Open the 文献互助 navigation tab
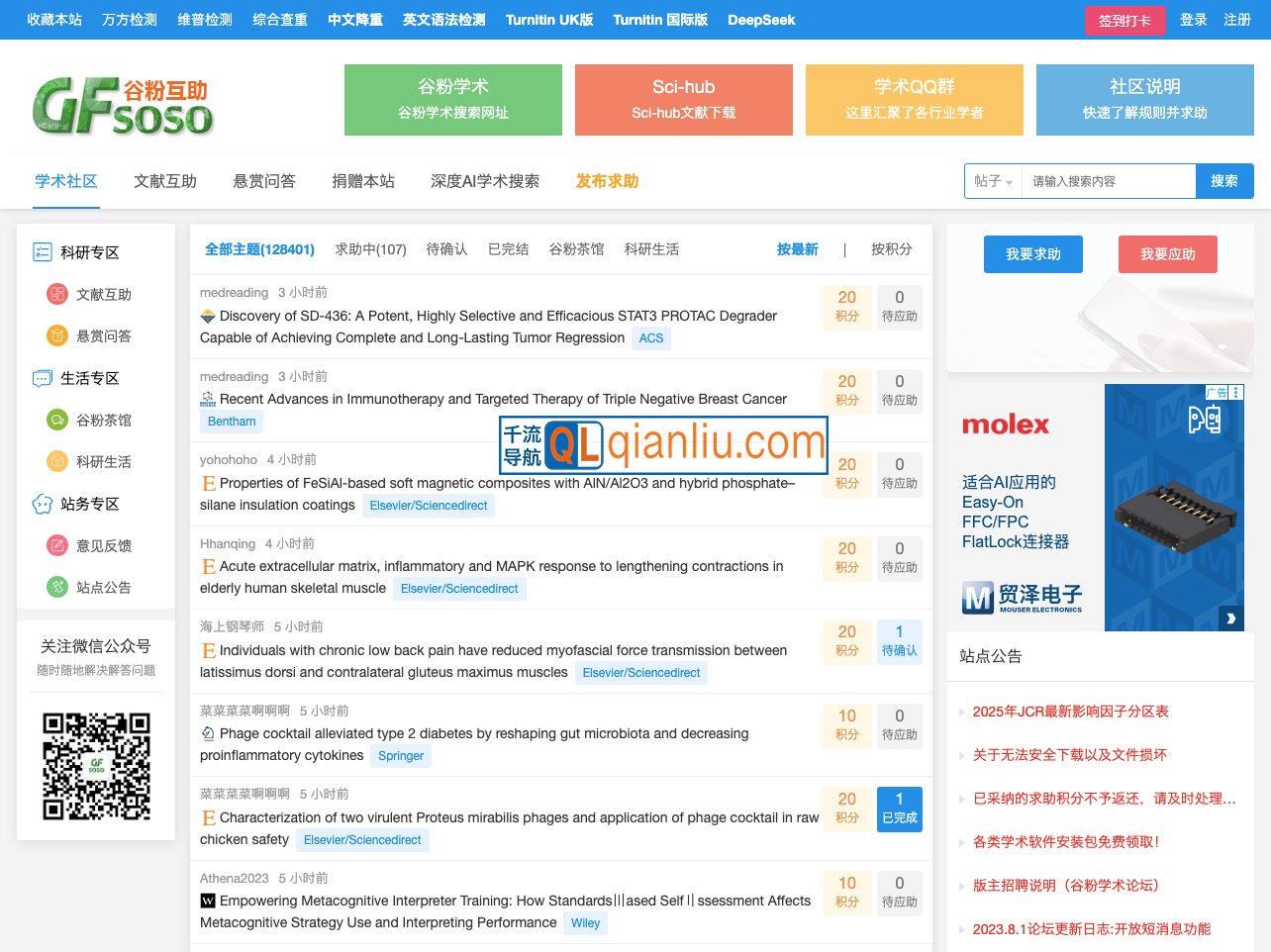1271x952 pixels. pos(165,181)
